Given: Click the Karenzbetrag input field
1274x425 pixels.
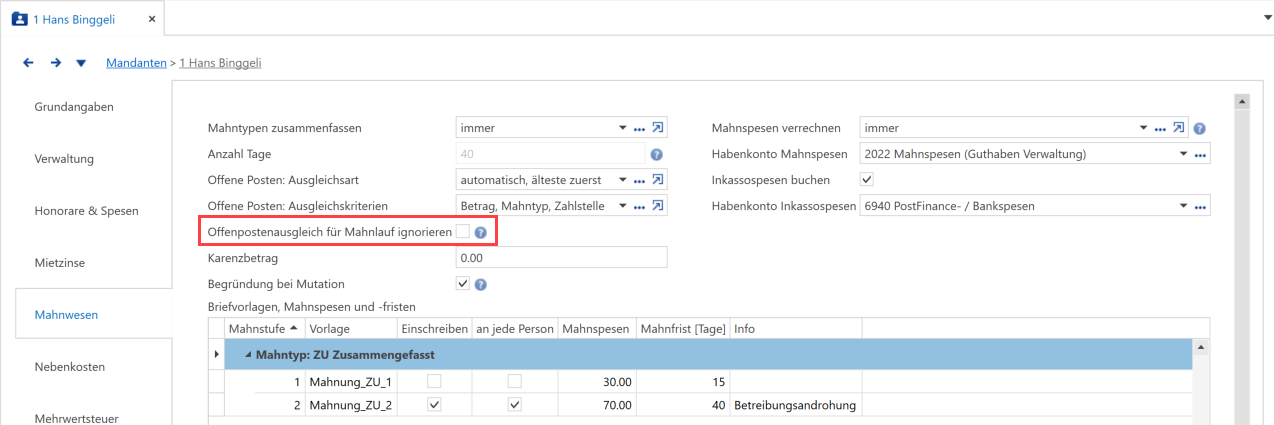Looking at the screenshot, I should coord(561,258).
